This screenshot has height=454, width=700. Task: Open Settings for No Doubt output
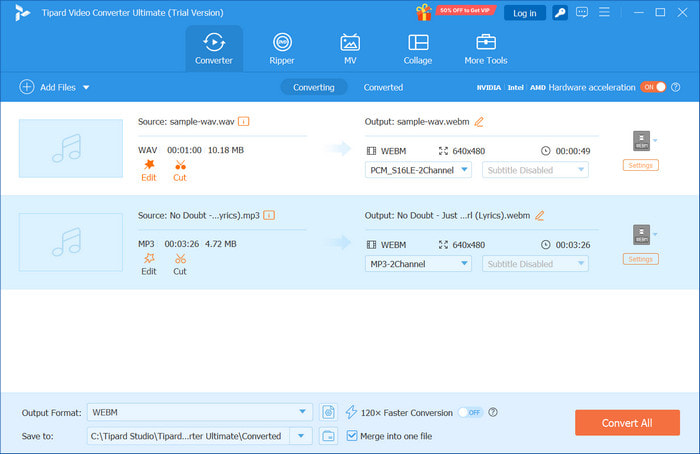[x=641, y=259]
